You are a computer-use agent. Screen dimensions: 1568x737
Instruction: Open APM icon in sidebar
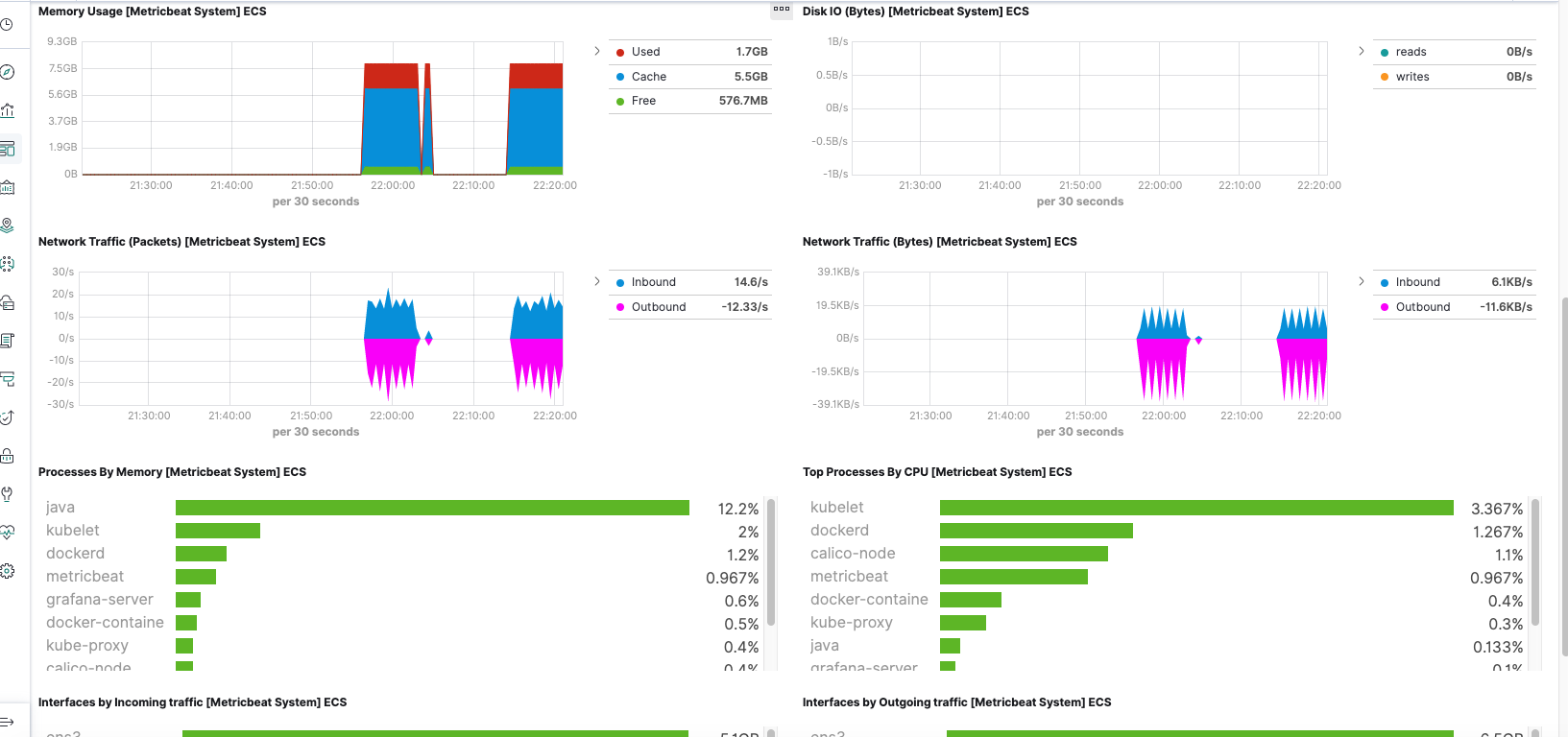pos(7,379)
